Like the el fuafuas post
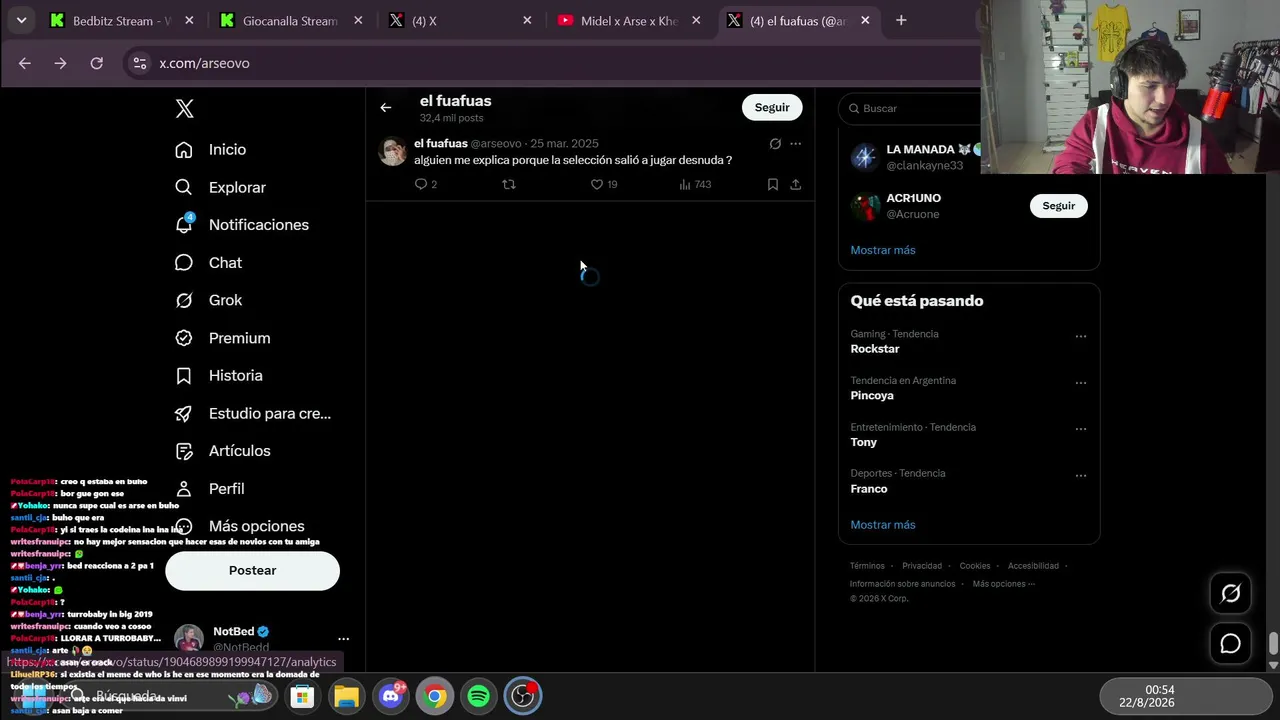The height and width of the screenshot is (720, 1280). point(603,184)
